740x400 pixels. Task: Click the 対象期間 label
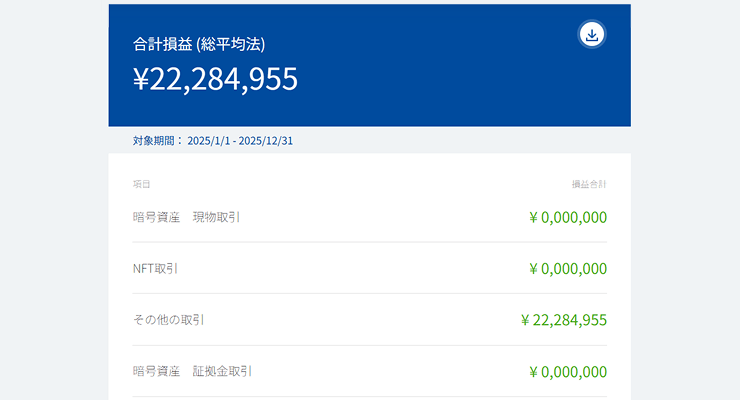click(155, 141)
